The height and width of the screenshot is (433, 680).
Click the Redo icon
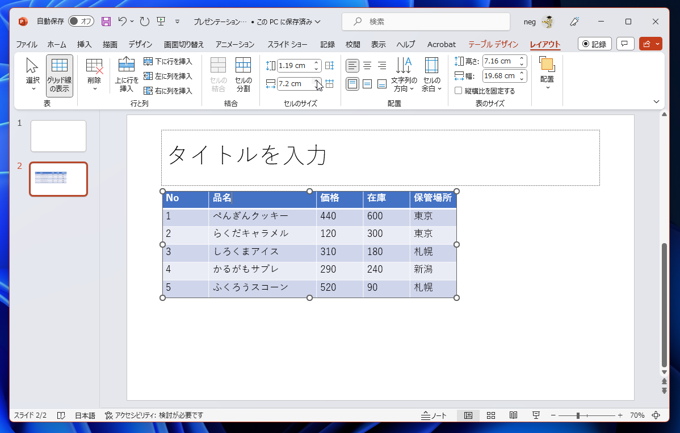pyautogui.click(x=144, y=21)
